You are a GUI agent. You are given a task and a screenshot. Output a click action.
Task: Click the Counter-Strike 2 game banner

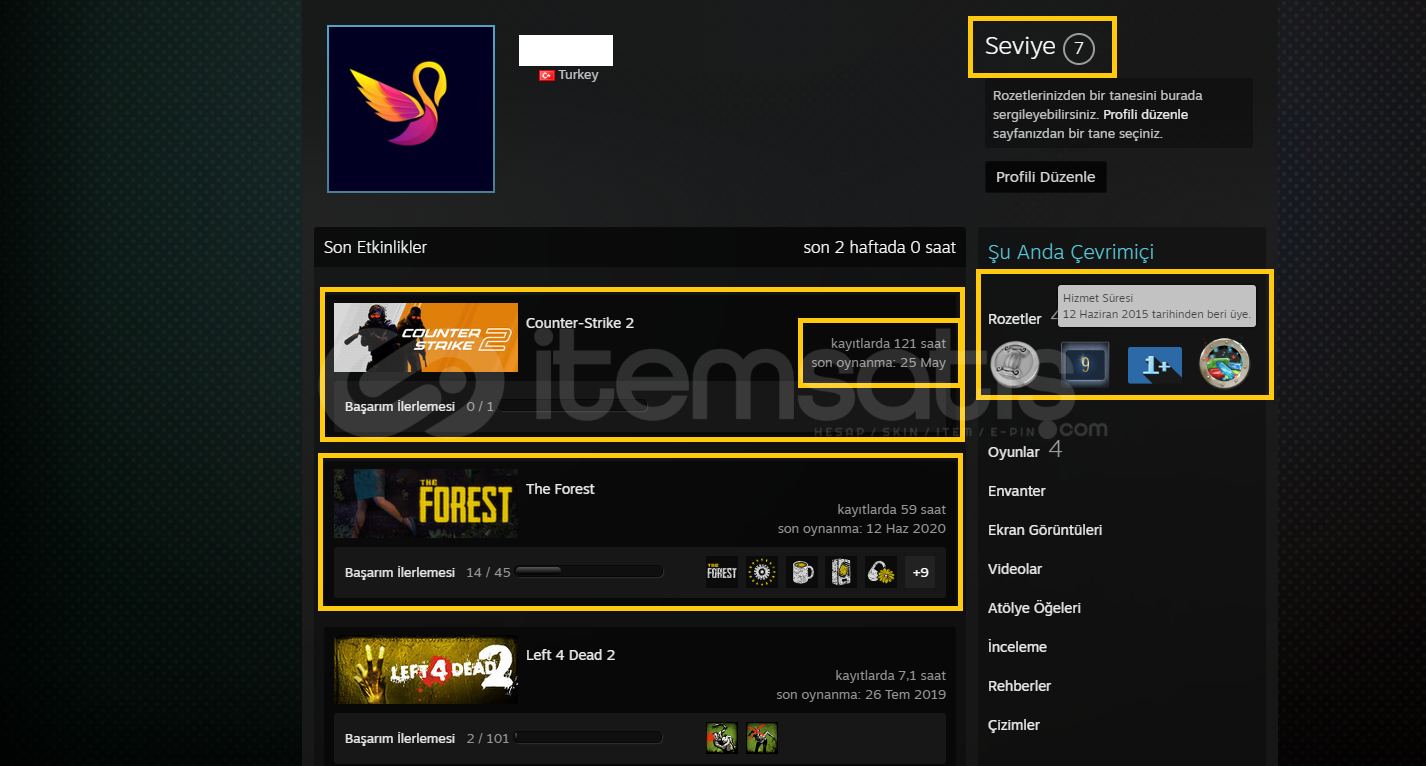426,337
